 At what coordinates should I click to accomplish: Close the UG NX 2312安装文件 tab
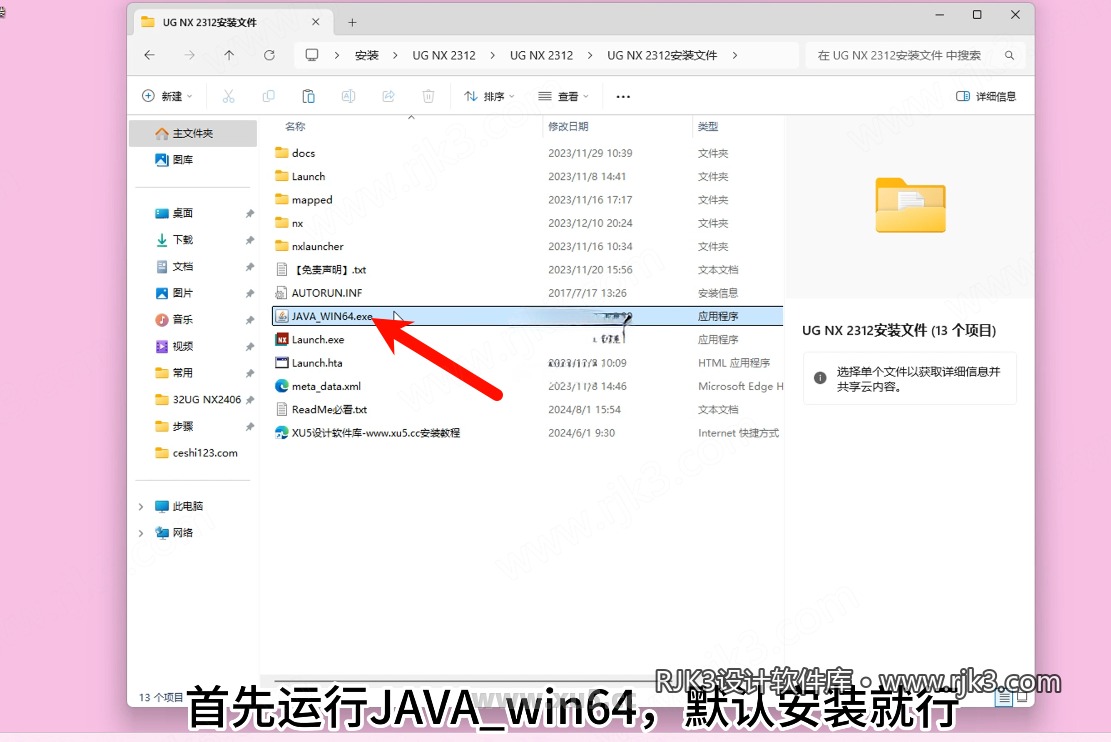(316, 22)
